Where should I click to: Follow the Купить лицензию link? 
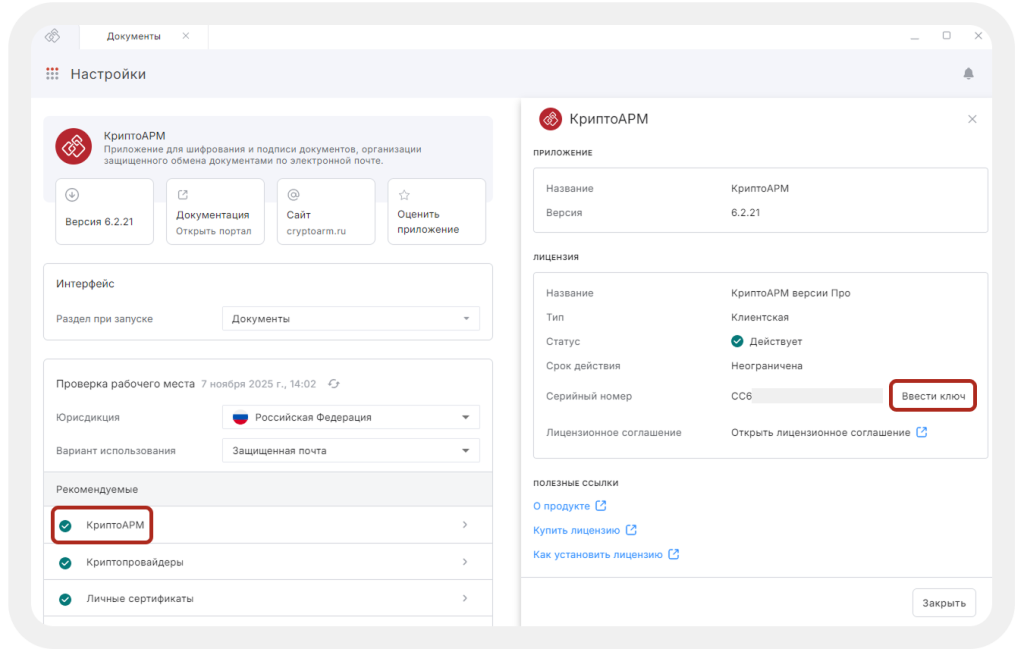[577, 530]
